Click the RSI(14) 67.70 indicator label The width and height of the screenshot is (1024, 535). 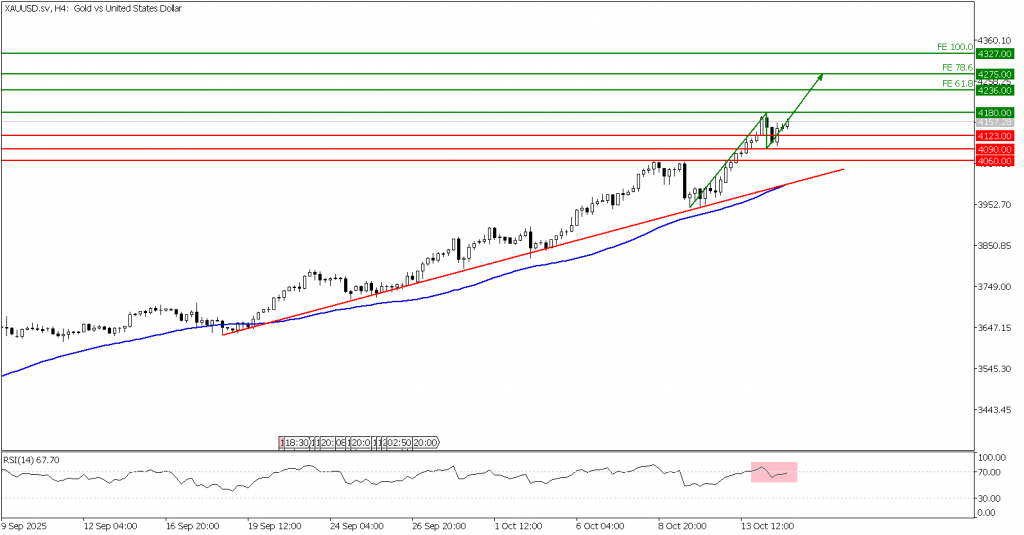click(33, 458)
